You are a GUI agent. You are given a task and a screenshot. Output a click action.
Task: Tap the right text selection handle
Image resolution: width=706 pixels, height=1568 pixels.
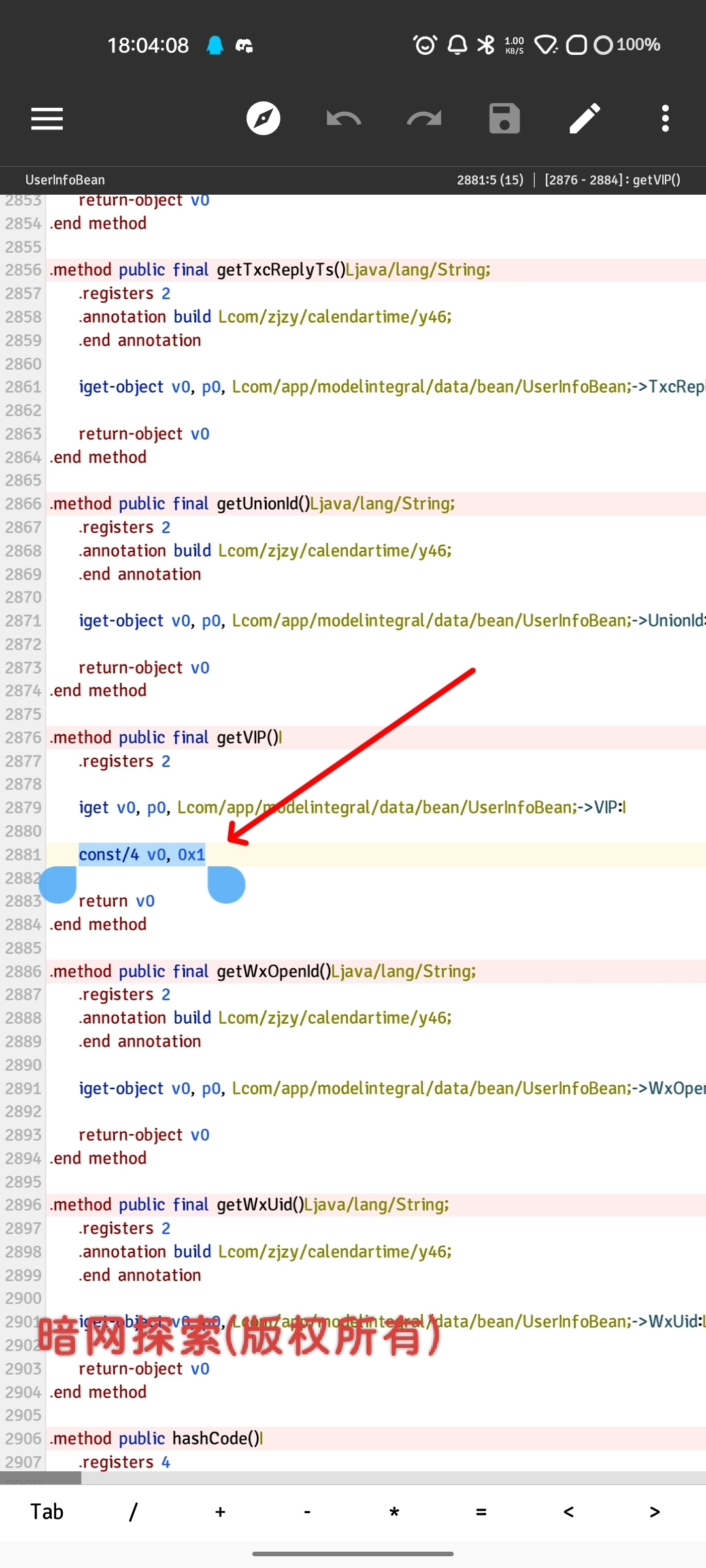[x=226, y=885]
